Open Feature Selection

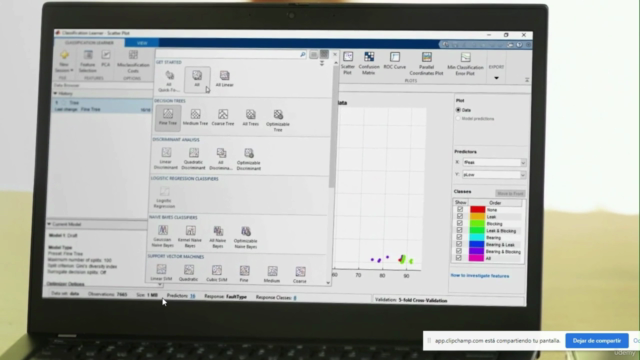88,61
